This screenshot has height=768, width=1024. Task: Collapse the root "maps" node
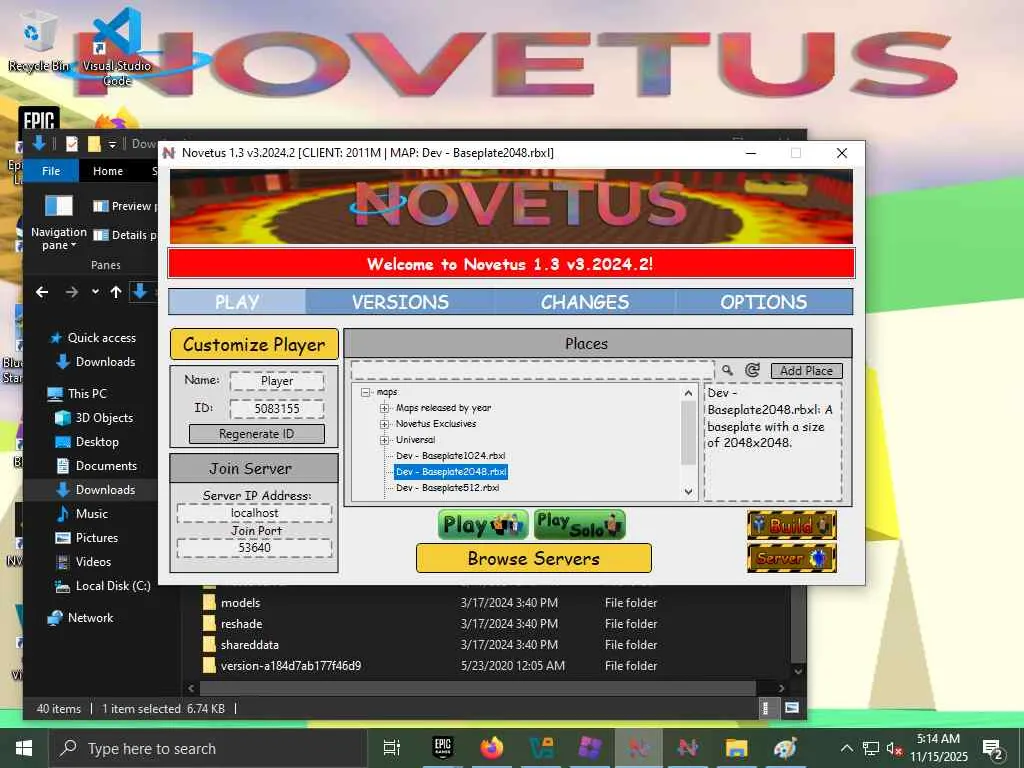point(365,392)
